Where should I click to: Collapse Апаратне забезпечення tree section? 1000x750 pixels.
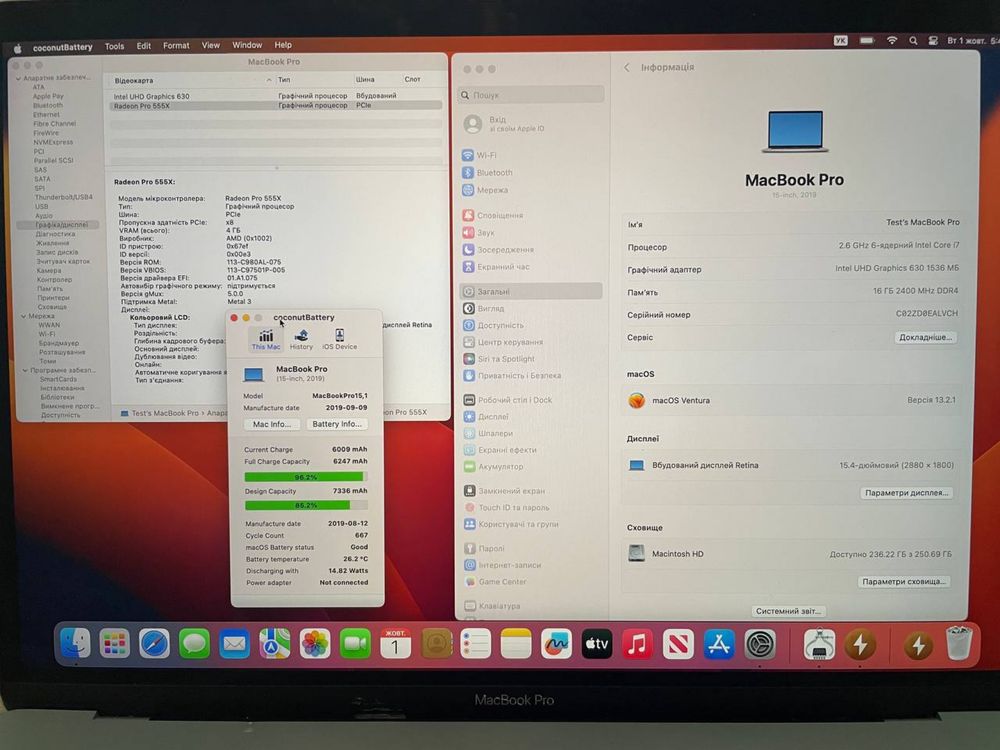pyautogui.click(x=18, y=78)
